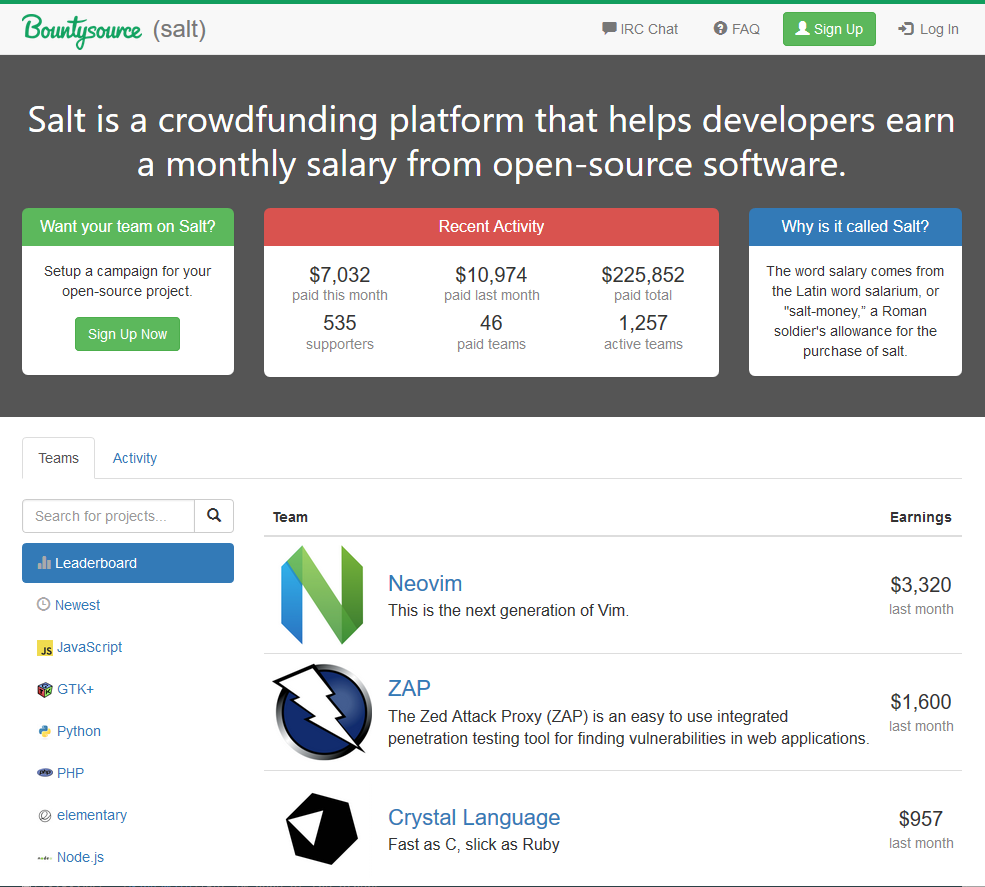
Task: Open the FAQ page
Action: (737, 29)
